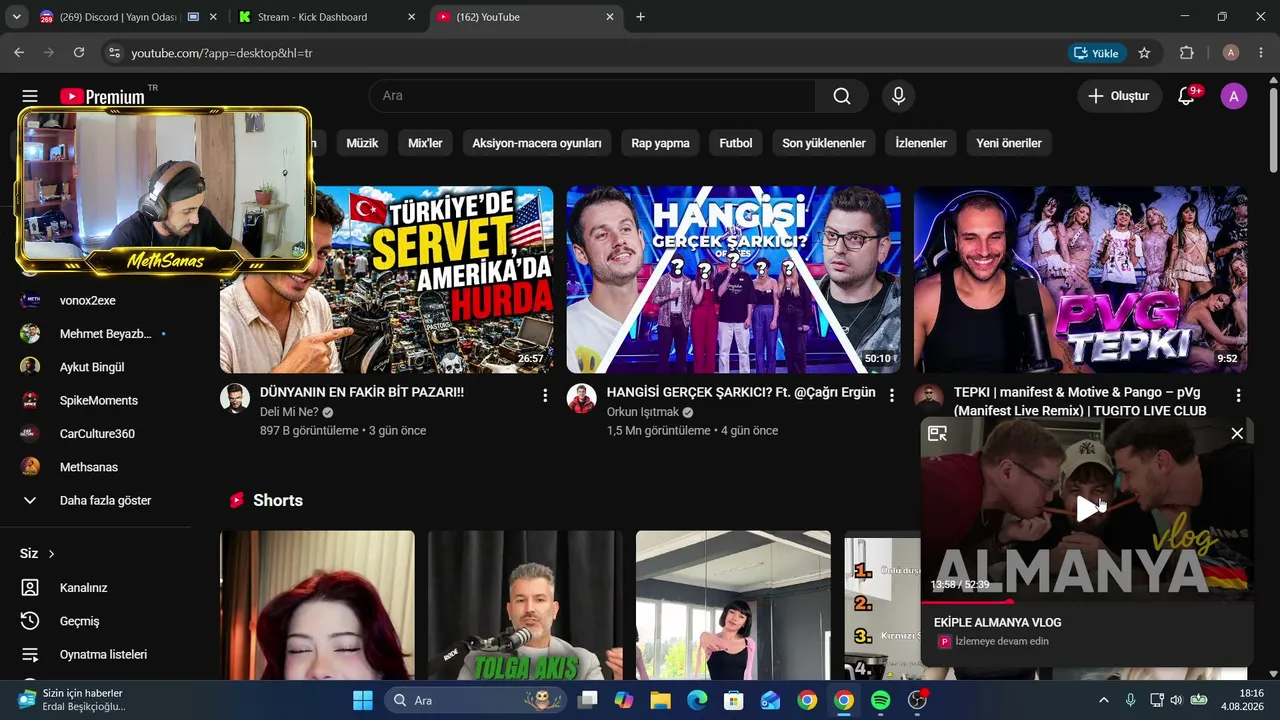The height and width of the screenshot is (720, 1280).
Task: Open HANGİSİ GERÇEK ŞARKICI video thumbnail
Action: (734, 280)
